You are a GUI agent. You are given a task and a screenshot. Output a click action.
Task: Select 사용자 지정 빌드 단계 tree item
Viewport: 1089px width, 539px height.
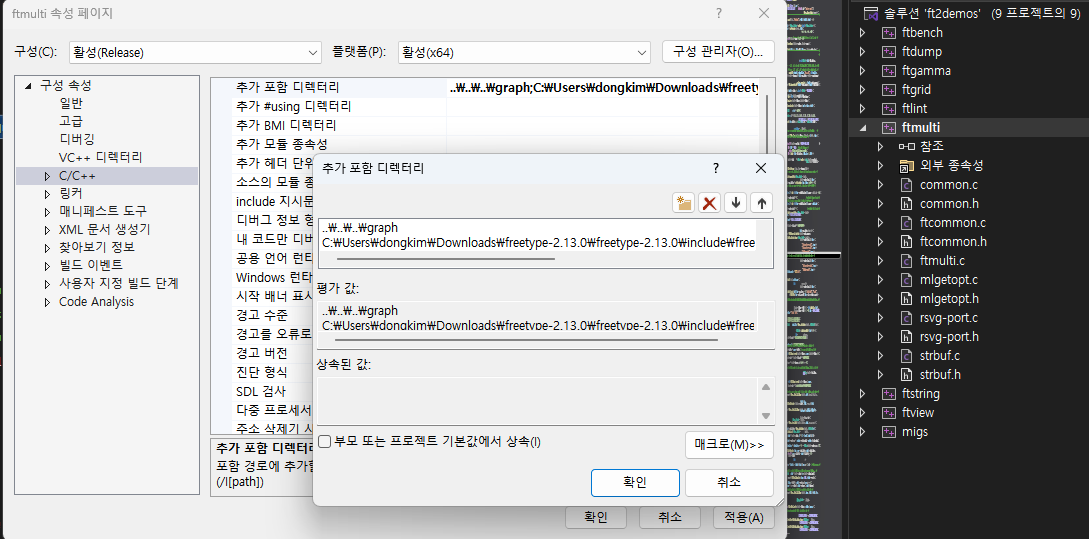pos(119,283)
